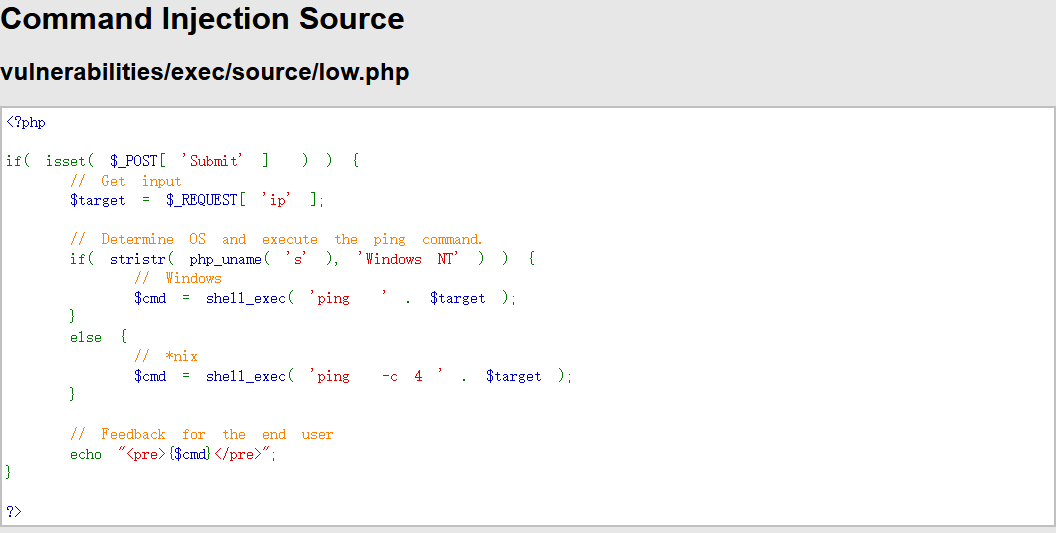Screen dimensions: 1056x533
Task: Click the "// Get input" comment
Action: [126, 181]
